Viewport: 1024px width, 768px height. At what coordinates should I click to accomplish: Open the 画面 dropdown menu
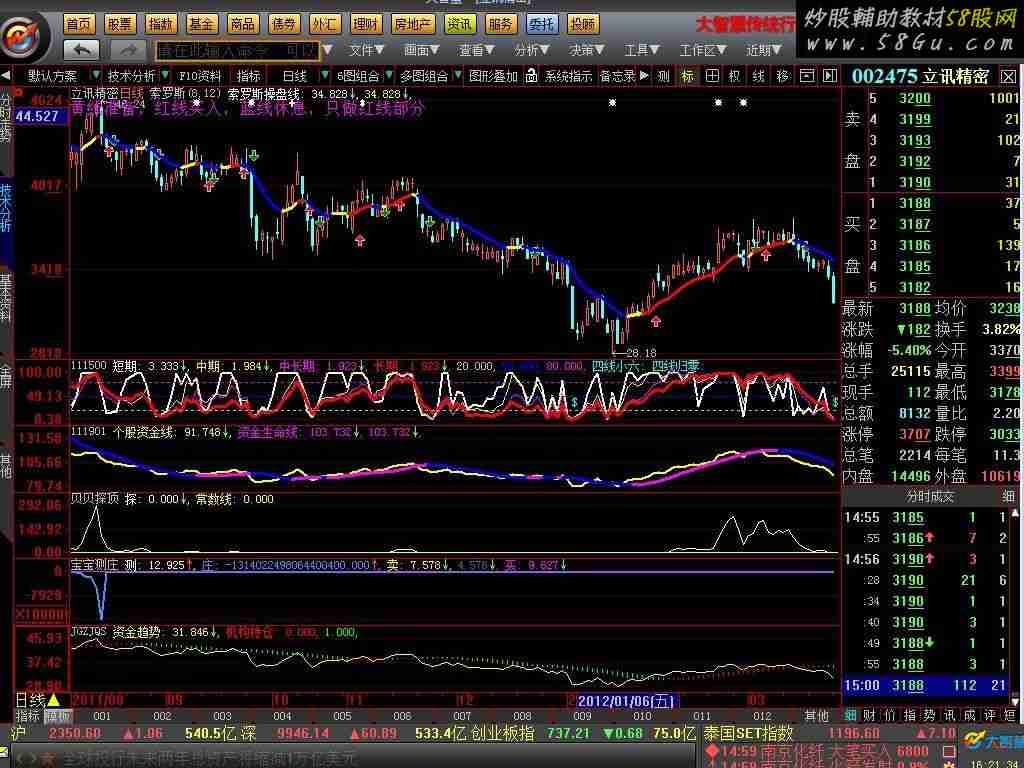(421, 50)
